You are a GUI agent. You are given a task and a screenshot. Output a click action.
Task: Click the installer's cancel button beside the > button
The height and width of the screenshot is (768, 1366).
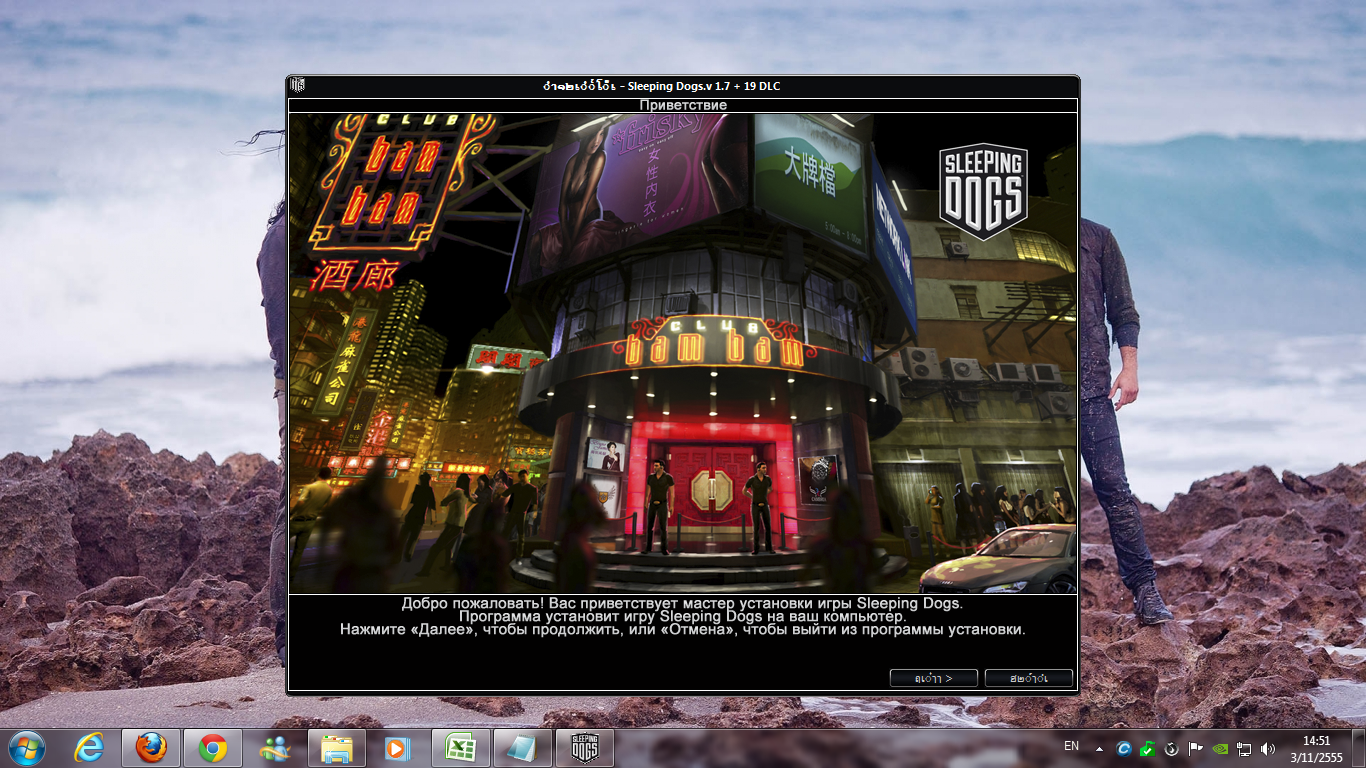pos(1028,678)
